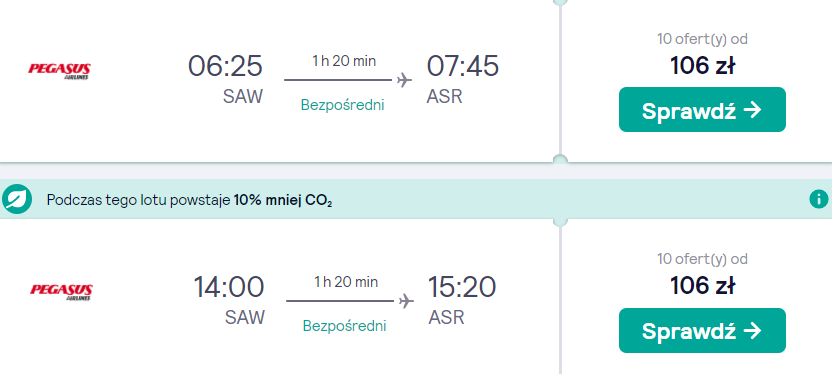Click Bezpośredni label on first flight
The width and height of the screenshot is (832, 374).
[342, 105]
